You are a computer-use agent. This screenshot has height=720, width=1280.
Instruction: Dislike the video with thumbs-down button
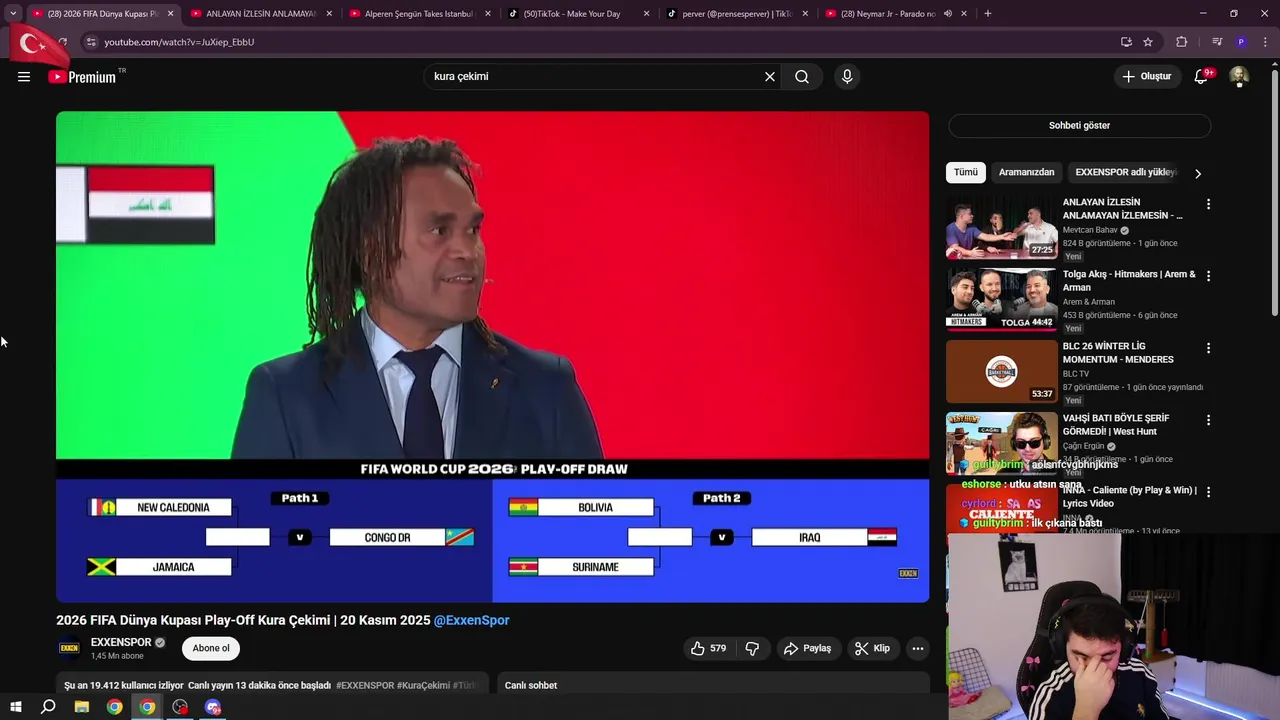pos(752,648)
